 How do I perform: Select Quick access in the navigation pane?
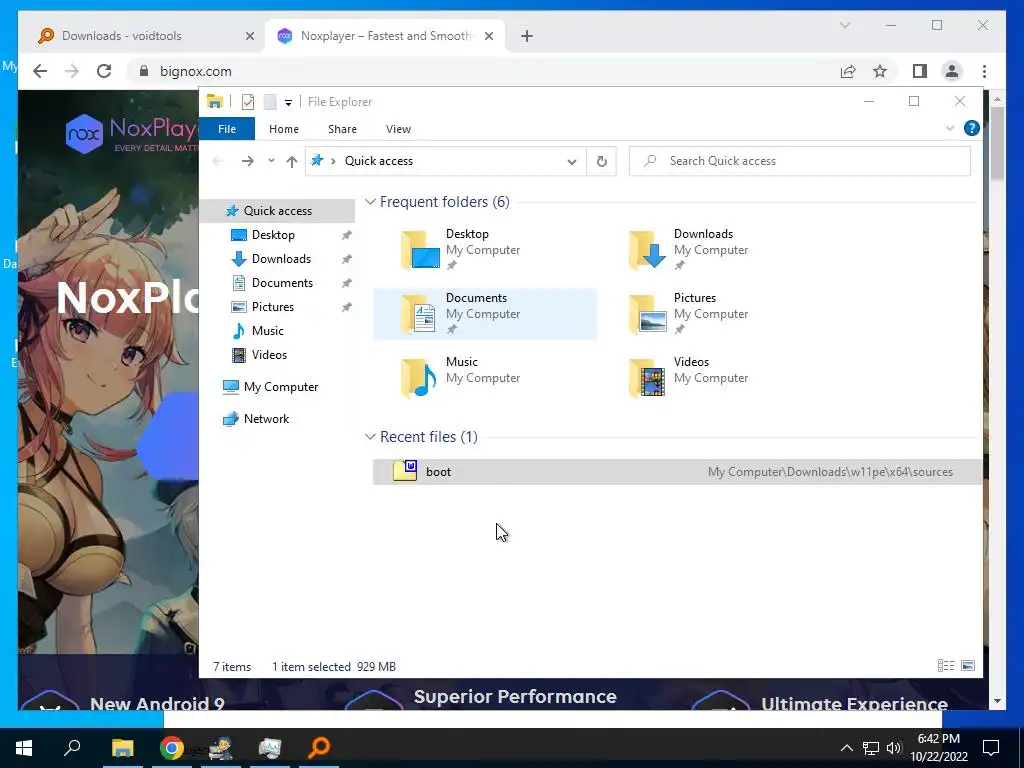pyautogui.click(x=278, y=210)
